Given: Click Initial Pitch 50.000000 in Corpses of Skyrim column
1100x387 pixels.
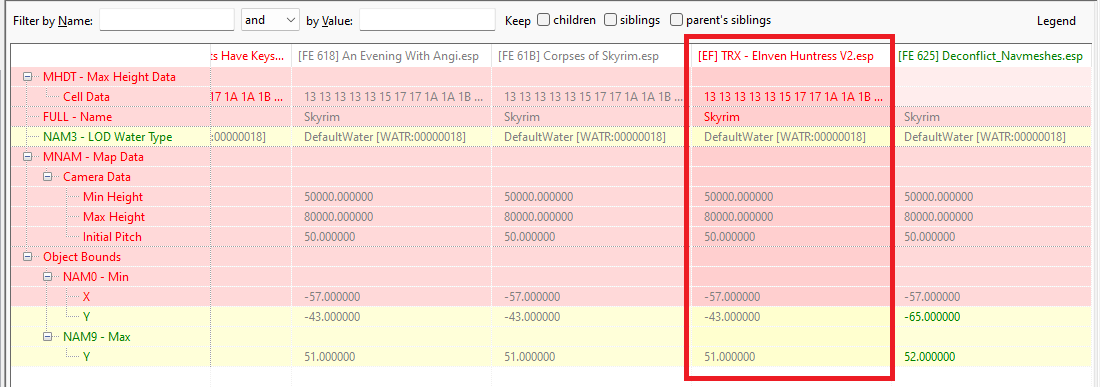Looking at the screenshot, I should coord(530,237).
